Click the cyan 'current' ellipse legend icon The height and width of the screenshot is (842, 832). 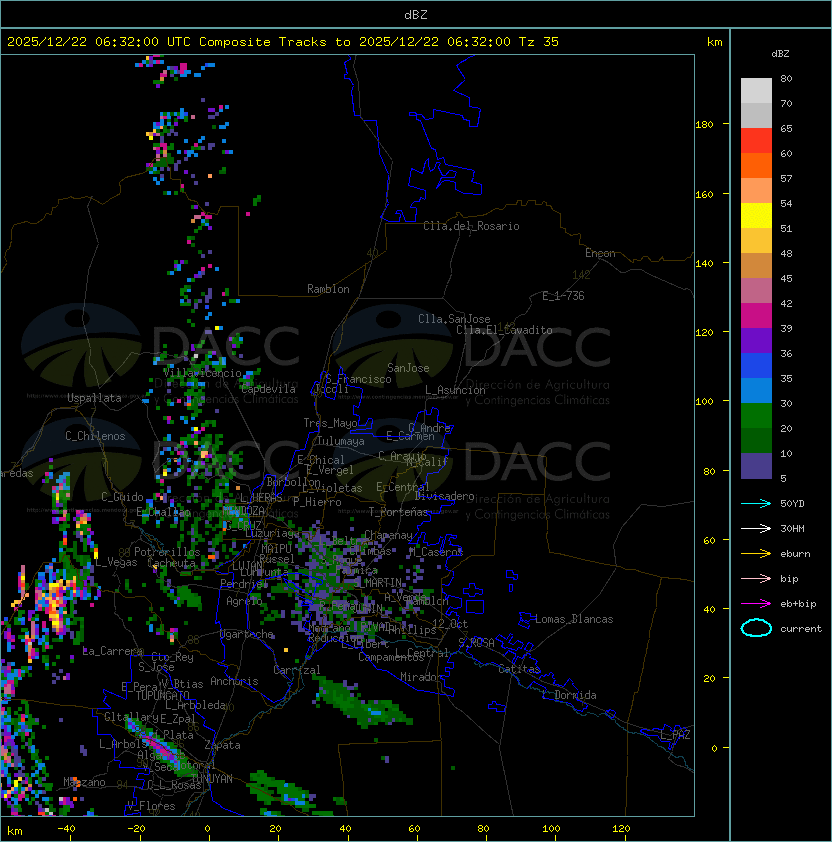point(756,628)
